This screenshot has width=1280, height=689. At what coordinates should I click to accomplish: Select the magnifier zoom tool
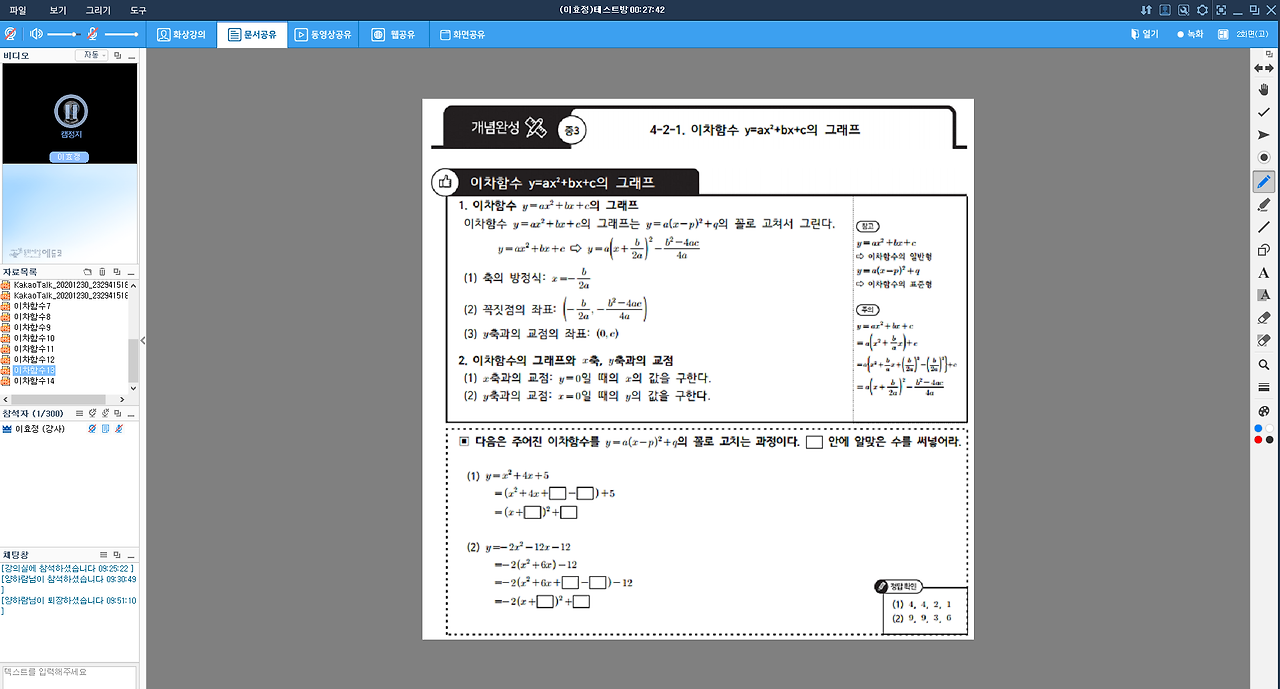pyautogui.click(x=1264, y=365)
